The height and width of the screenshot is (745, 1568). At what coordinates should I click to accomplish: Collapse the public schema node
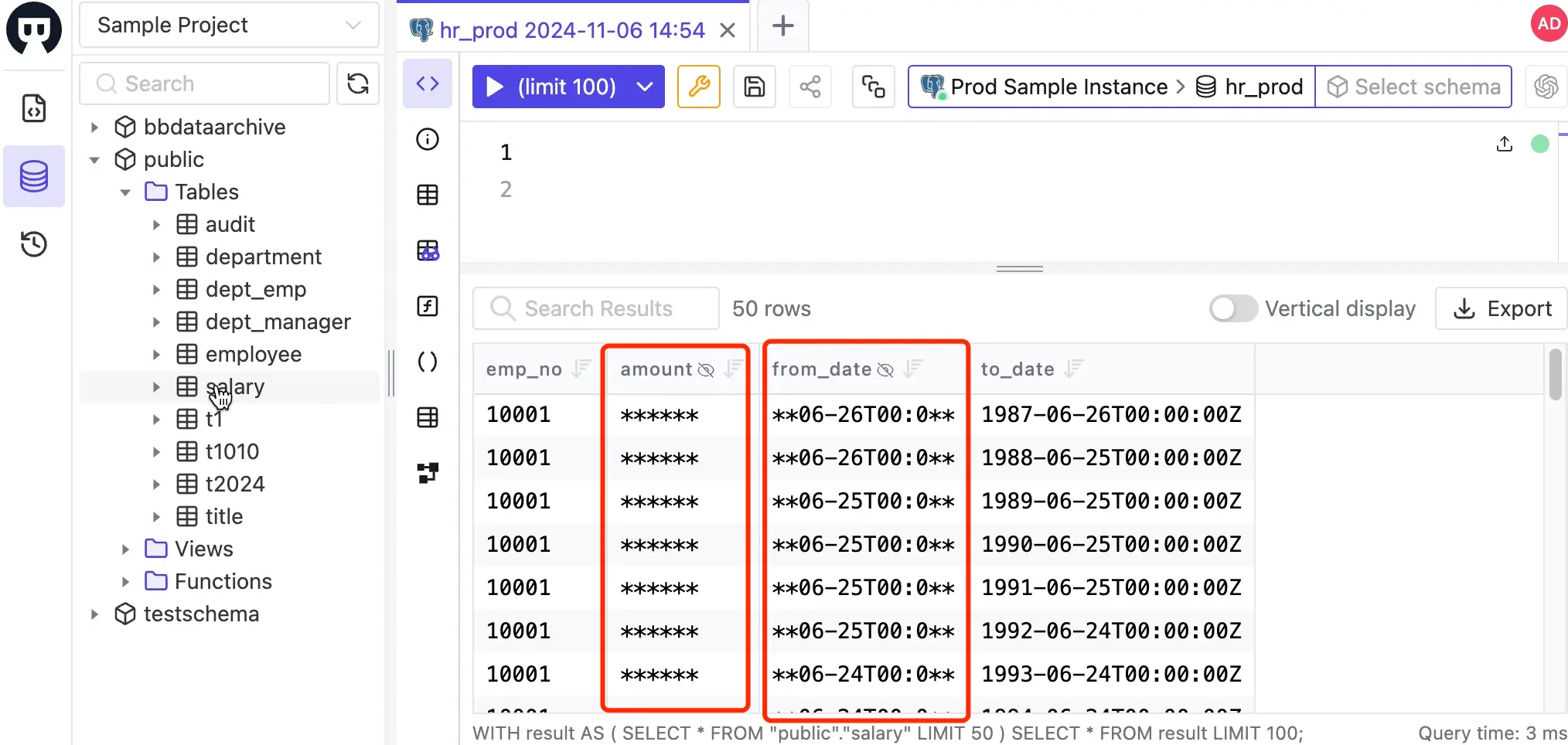pyautogui.click(x=94, y=159)
